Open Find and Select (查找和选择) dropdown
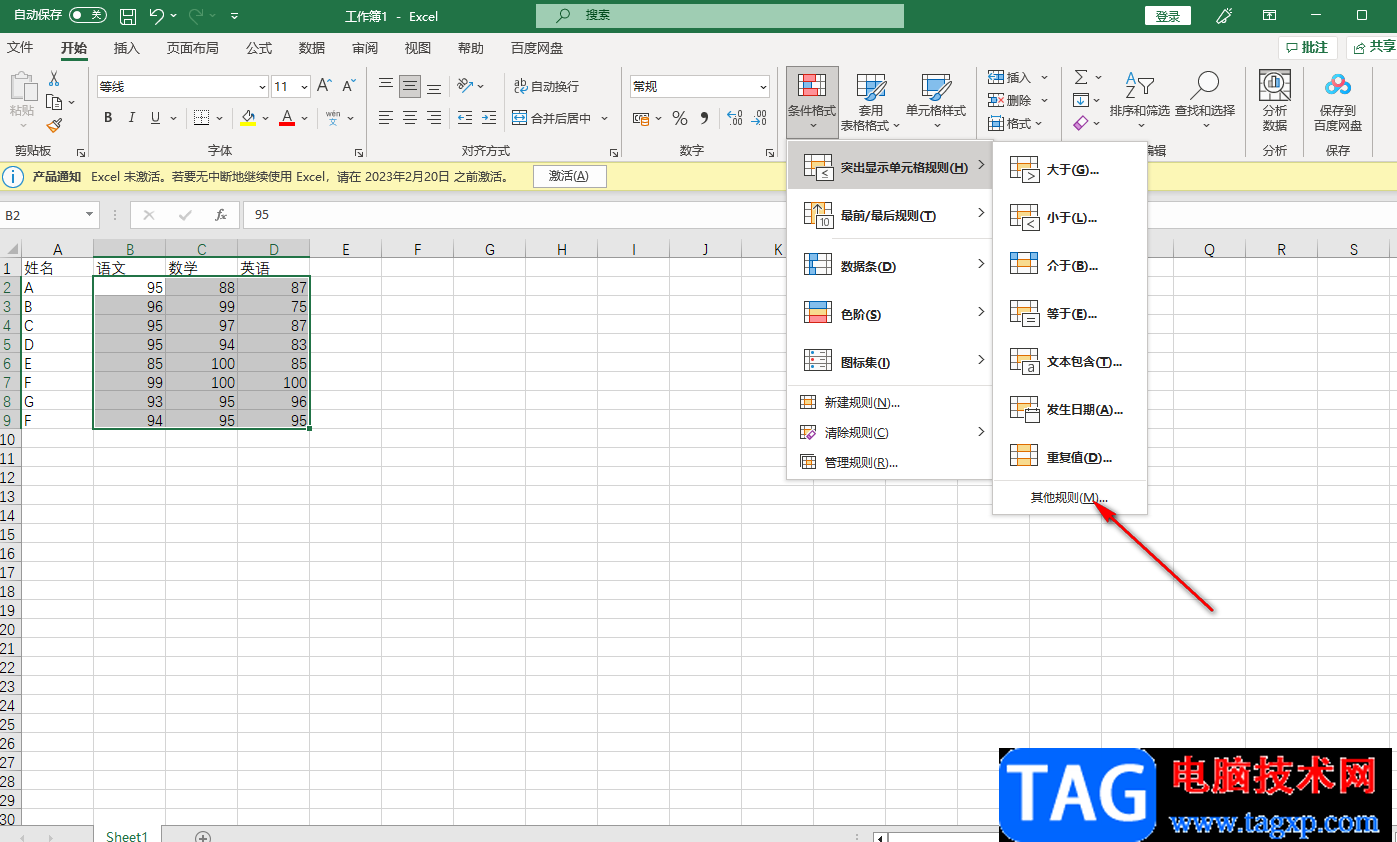This screenshot has width=1397, height=842. click(1205, 101)
